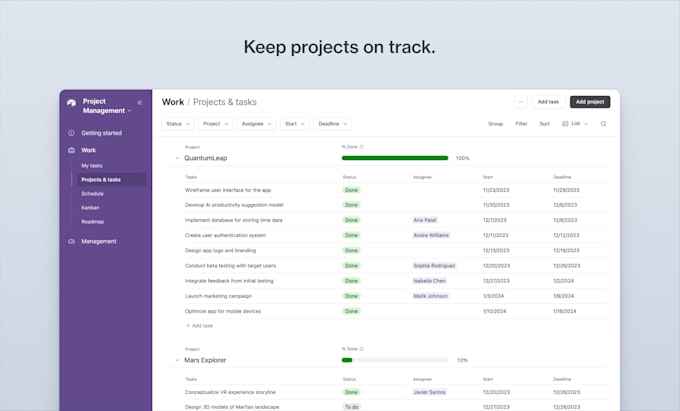Click the Mars Explorer project name

pos(205,360)
